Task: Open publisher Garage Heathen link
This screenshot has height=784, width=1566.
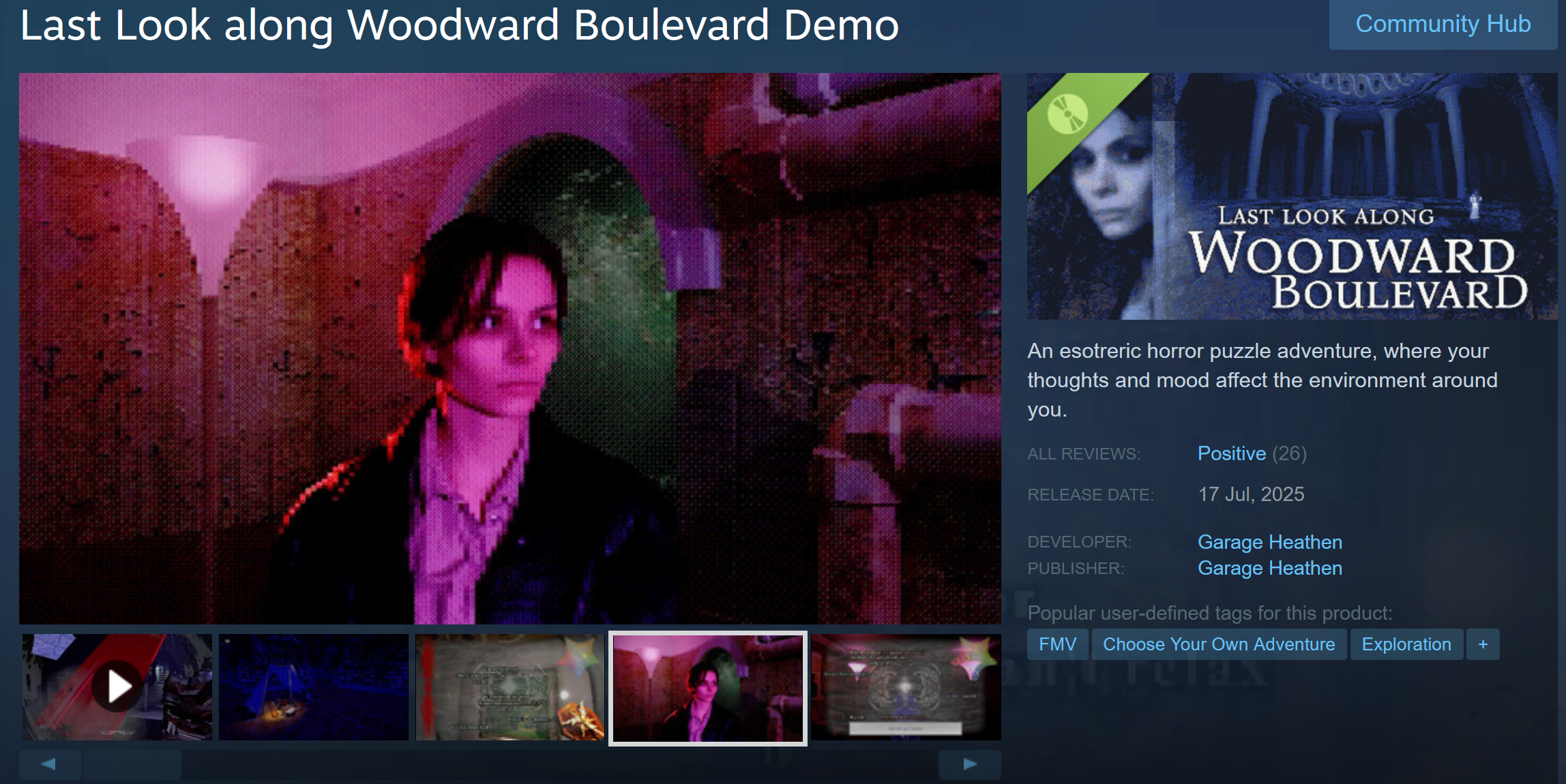Action: pyautogui.click(x=1270, y=568)
